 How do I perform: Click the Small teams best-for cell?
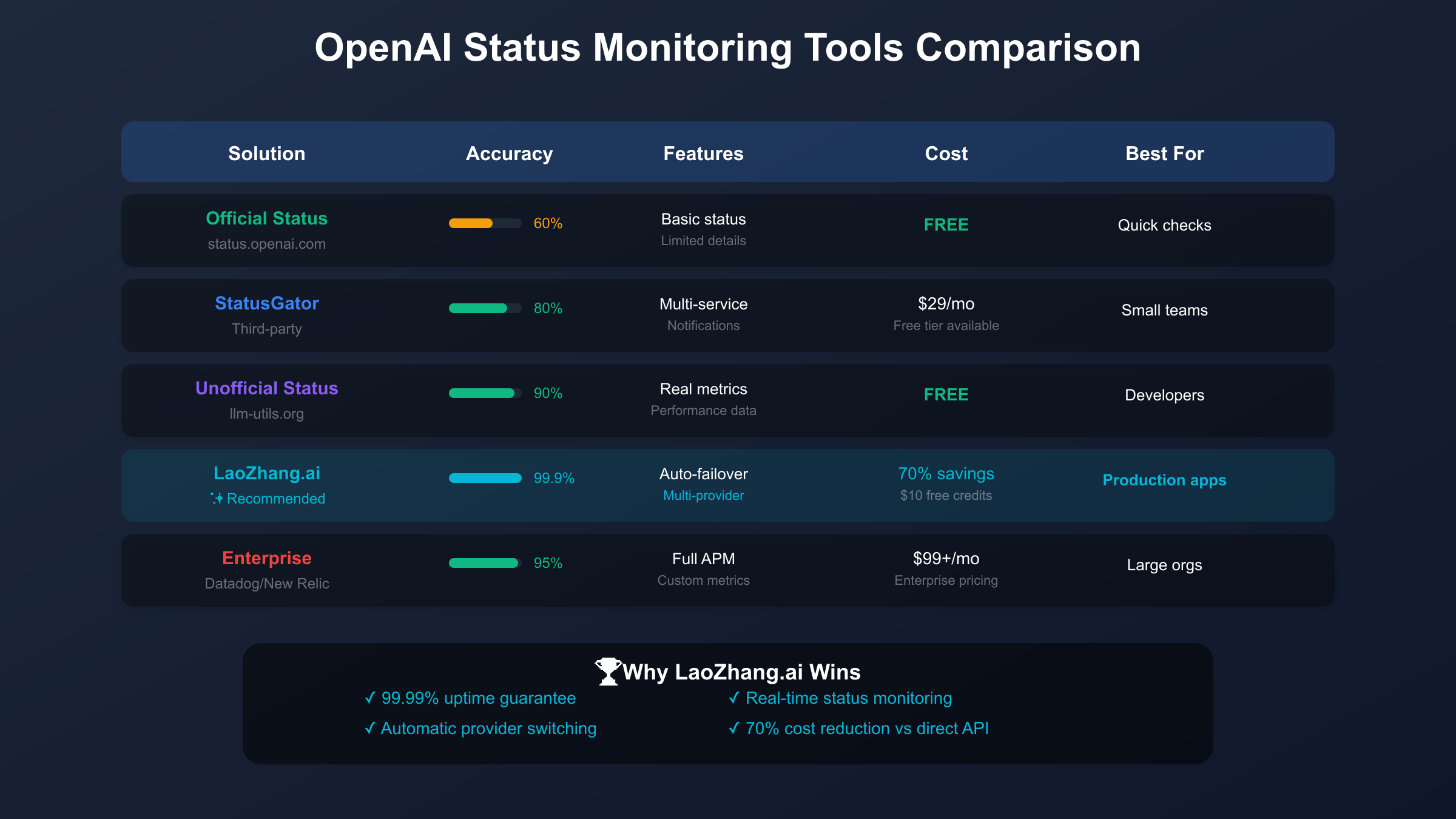click(1165, 310)
